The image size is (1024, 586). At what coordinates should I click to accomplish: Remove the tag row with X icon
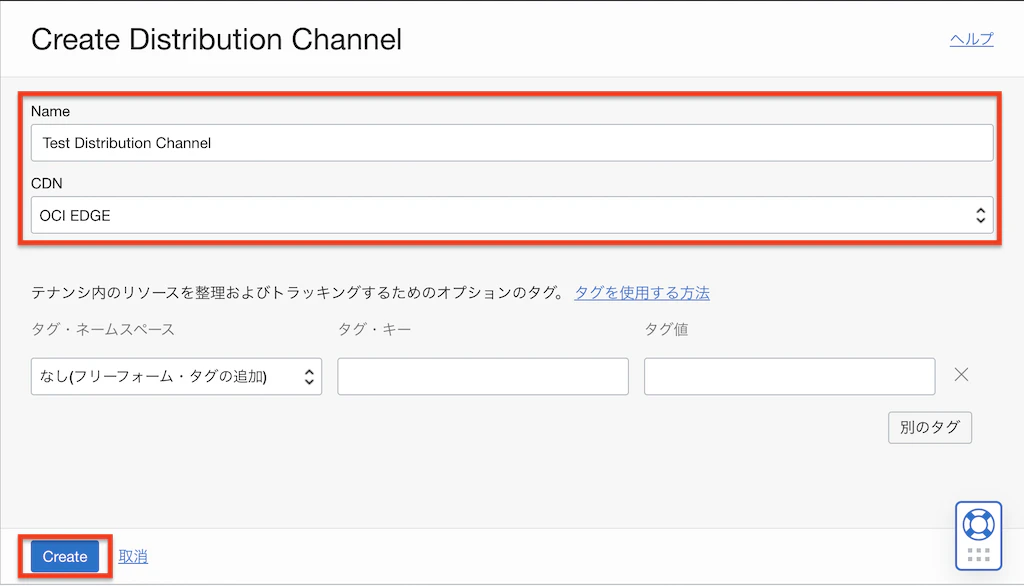(x=961, y=375)
